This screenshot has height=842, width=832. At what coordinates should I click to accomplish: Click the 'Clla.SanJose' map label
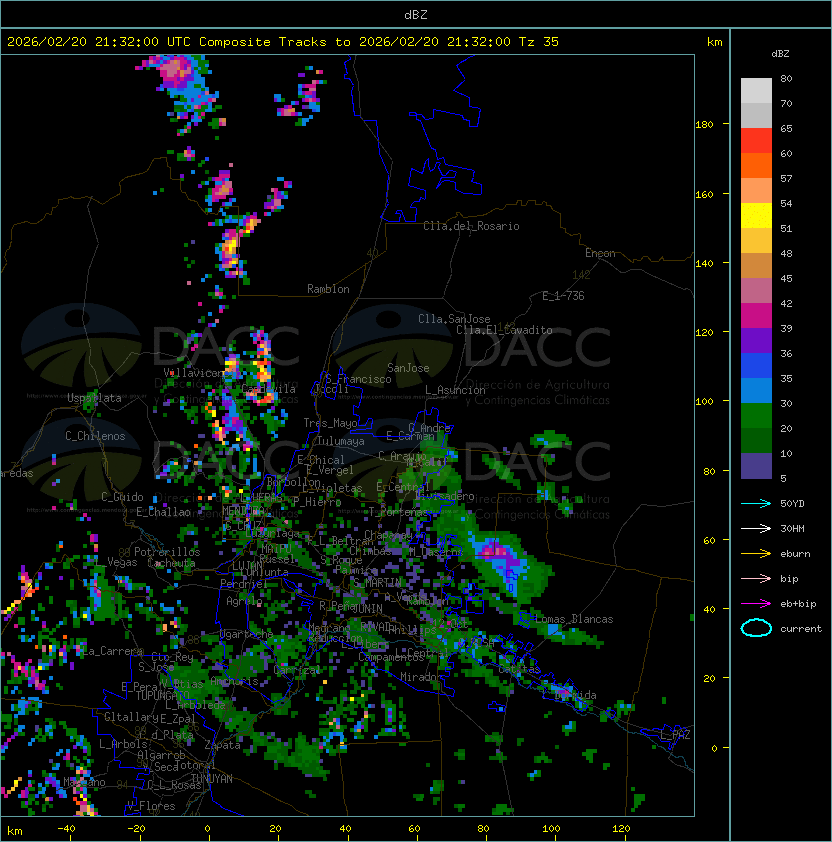[454, 319]
